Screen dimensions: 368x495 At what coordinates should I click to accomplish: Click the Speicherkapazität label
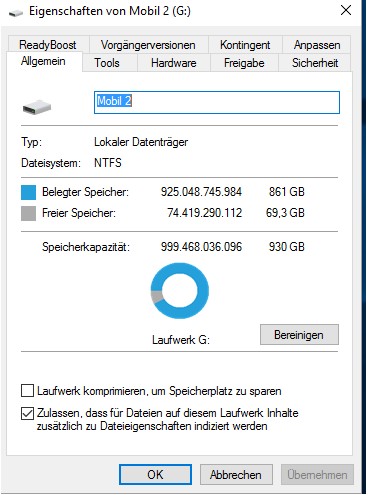click(x=86, y=247)
